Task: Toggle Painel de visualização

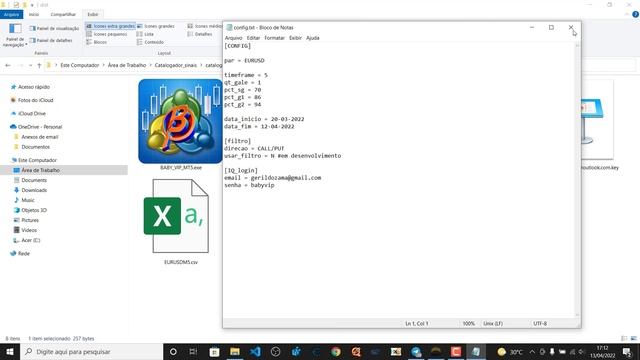Action: click(x=54, y=29)
